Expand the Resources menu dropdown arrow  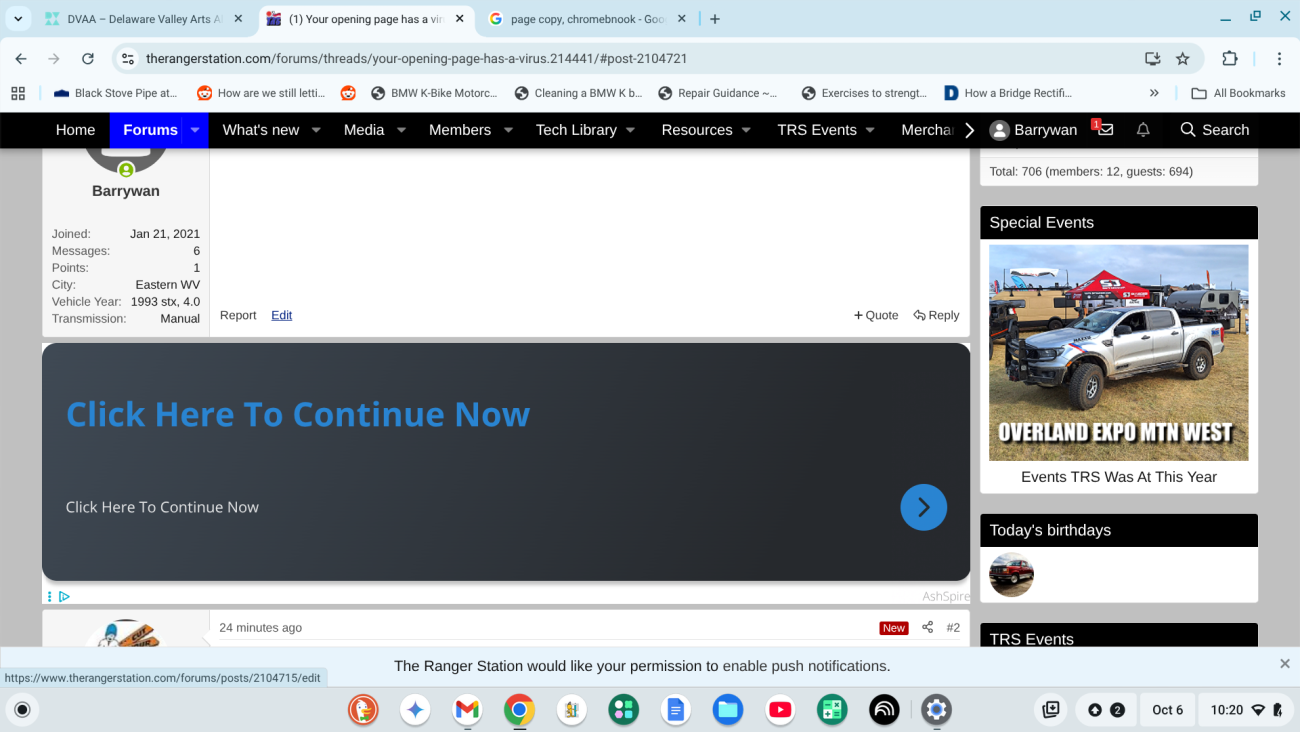[x=746, y=130]
